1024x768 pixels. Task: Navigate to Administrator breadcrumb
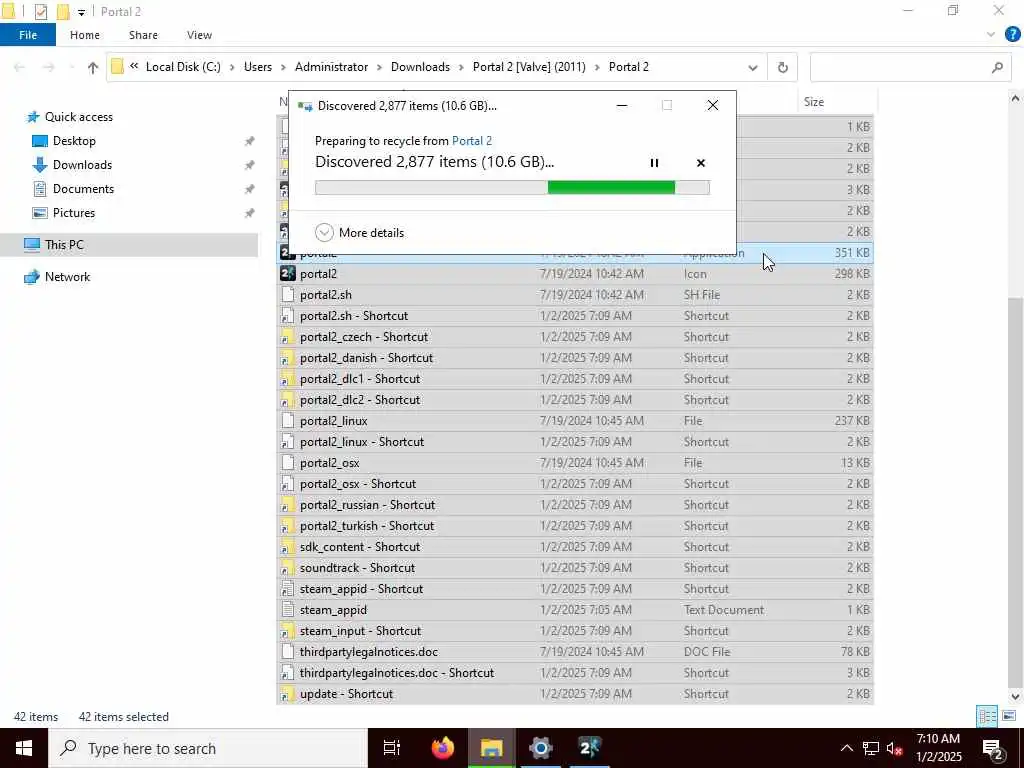click(x=331, y=67)
